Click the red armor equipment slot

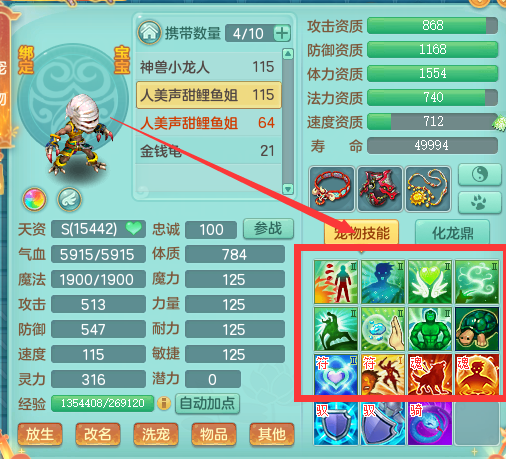coord(380,189)
